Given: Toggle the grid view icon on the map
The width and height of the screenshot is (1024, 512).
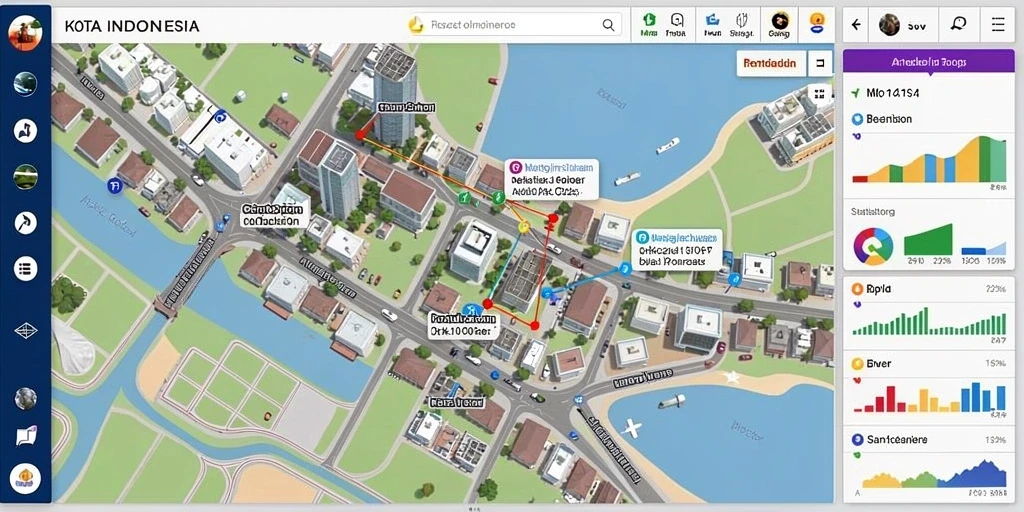Looking at the screenshot, I should (821, 93).
